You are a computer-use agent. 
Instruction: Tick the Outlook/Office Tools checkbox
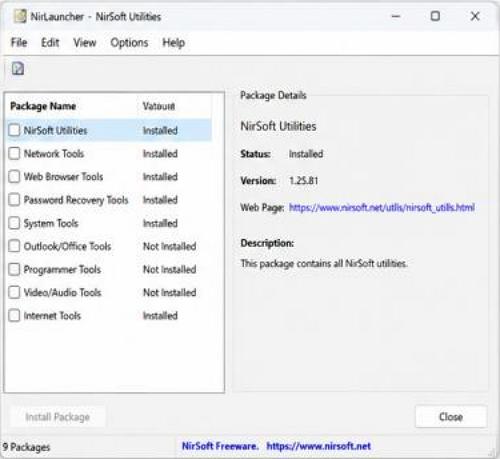(14, 246)
